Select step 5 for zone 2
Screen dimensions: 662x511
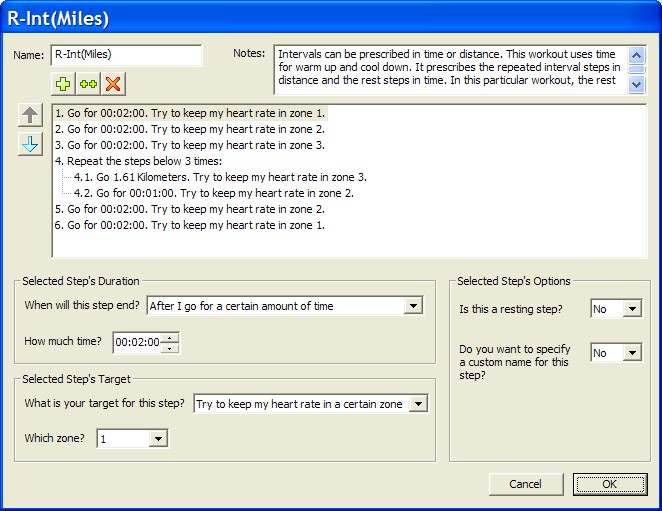tap(190, 209)
